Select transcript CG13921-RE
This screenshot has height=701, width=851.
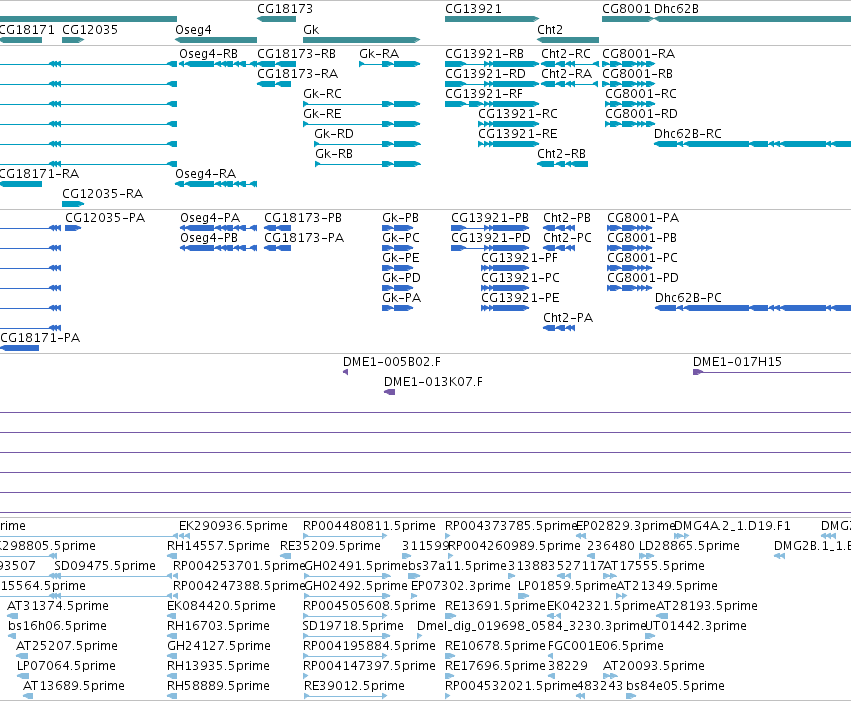tap(518, 134)
